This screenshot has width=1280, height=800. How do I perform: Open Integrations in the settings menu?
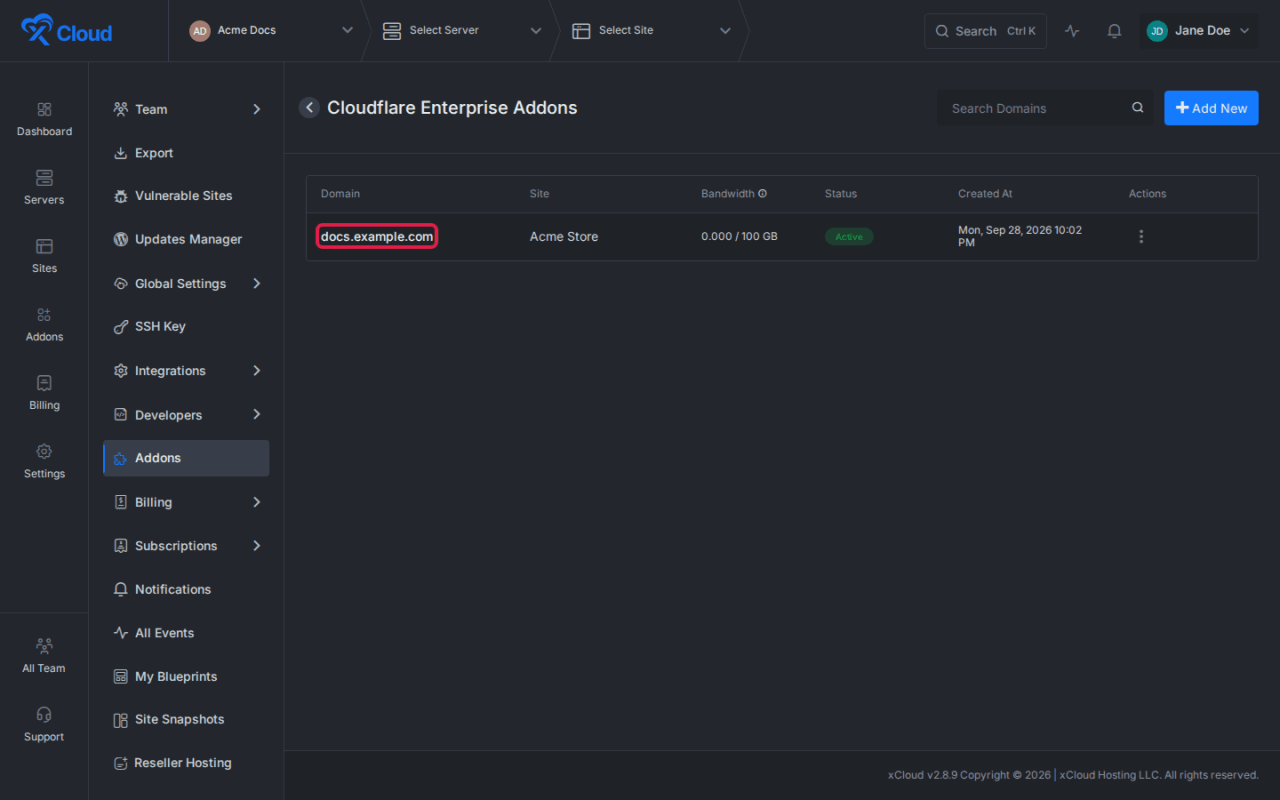tap(186, 371)
